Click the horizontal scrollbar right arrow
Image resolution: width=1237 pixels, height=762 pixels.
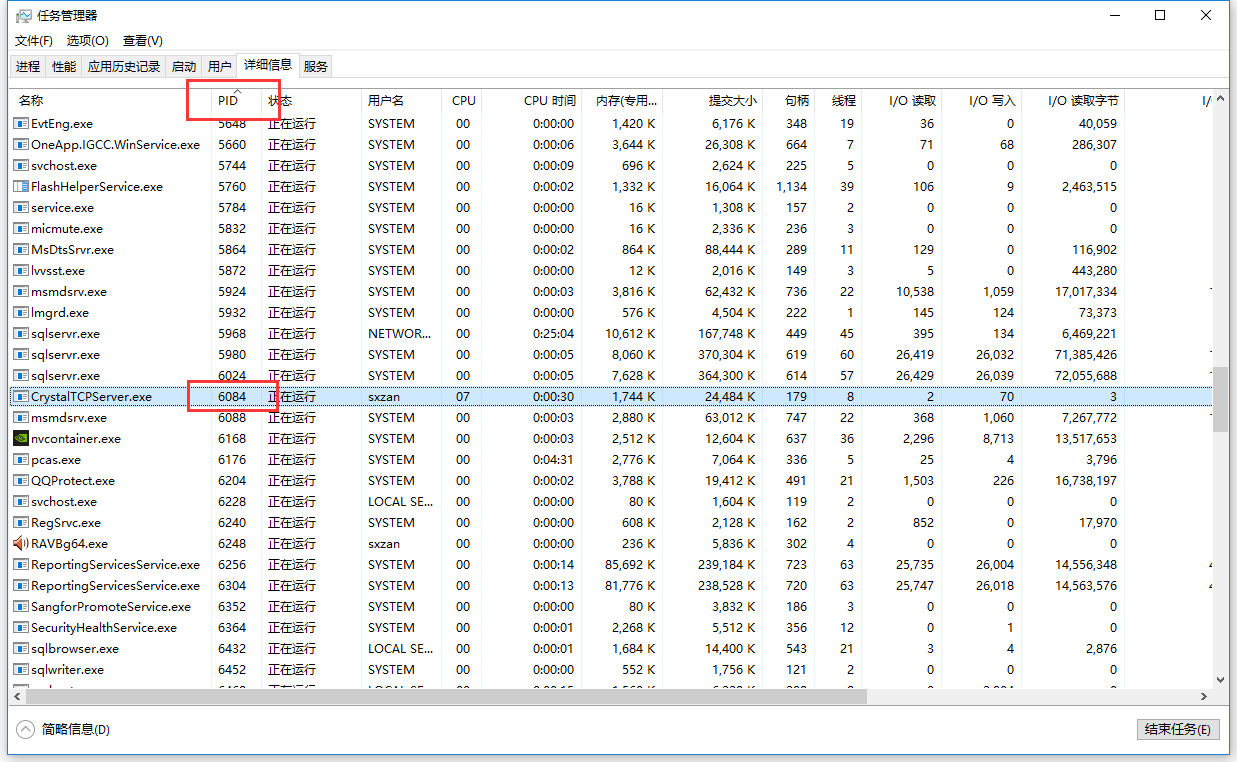(x=1205, y=696)
